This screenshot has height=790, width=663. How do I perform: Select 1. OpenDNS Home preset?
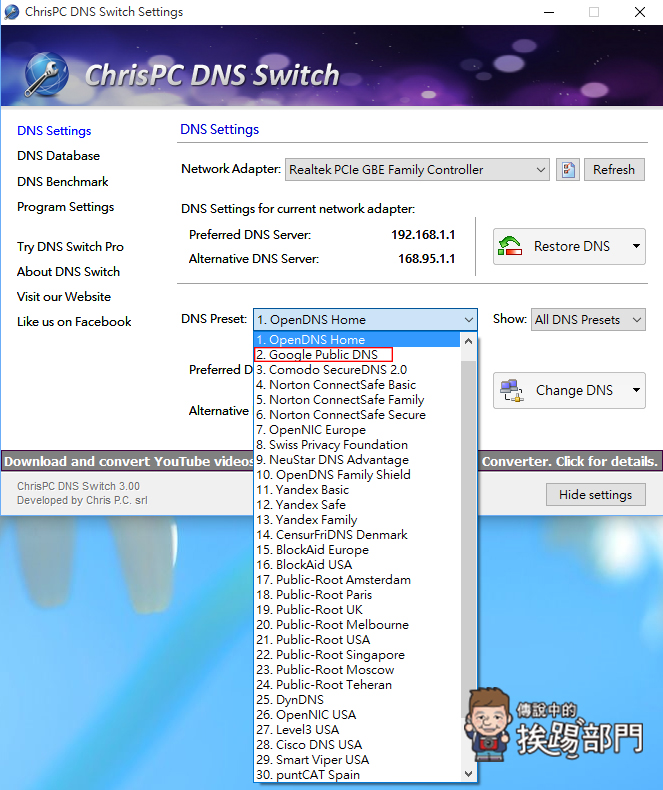(357, 340)
